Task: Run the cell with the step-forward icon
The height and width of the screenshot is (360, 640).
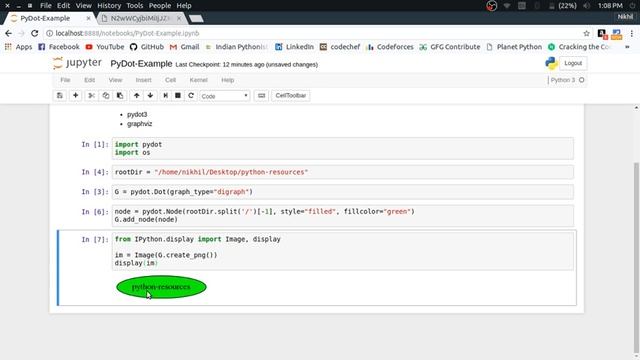Action: click(x=165, y=96)
